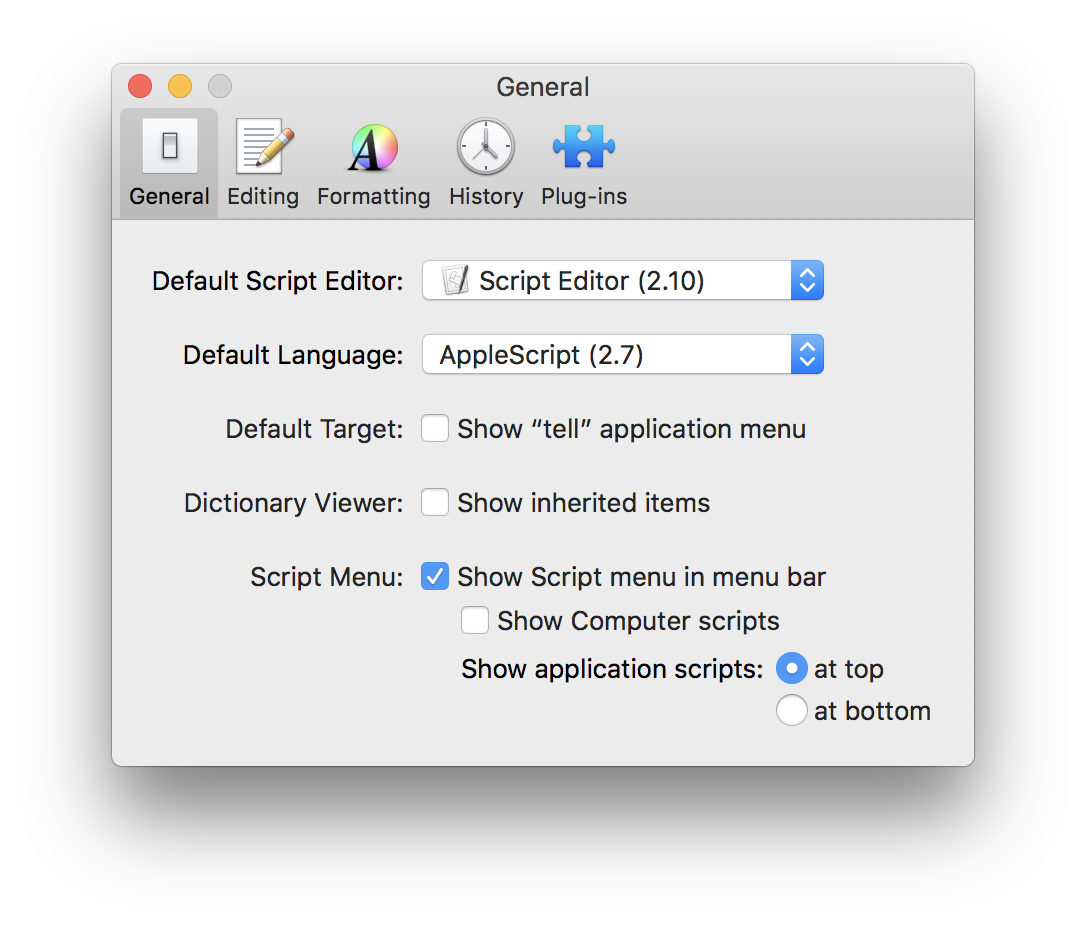Open the Default Script Editor dropdown

(x=620, y=280)
